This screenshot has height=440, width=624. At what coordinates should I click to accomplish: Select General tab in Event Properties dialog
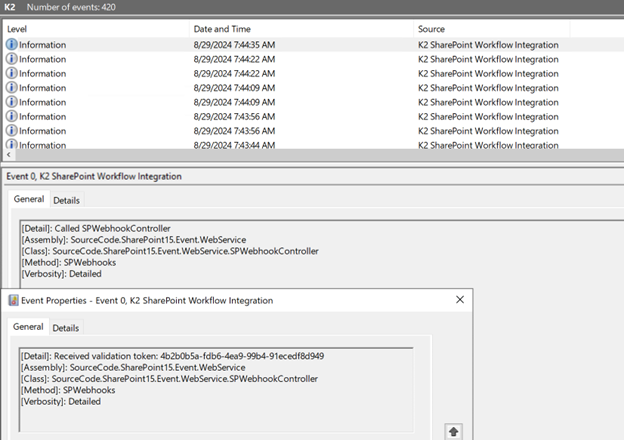coord(28,327)
